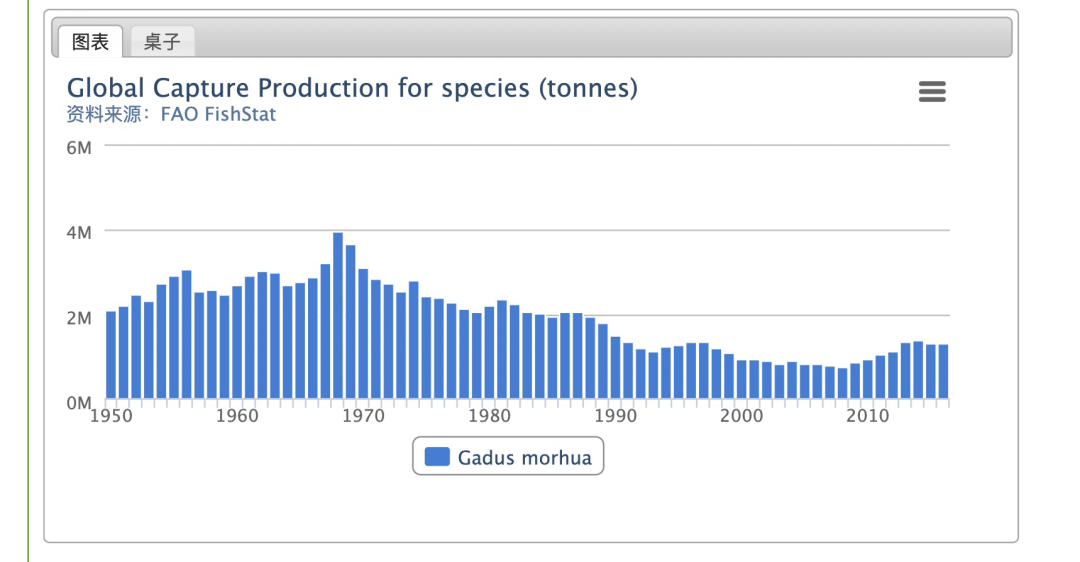Click the chart title Global Capture Production
The height and width of the screenshot is (562, 1080).
(x=352, y=87)
